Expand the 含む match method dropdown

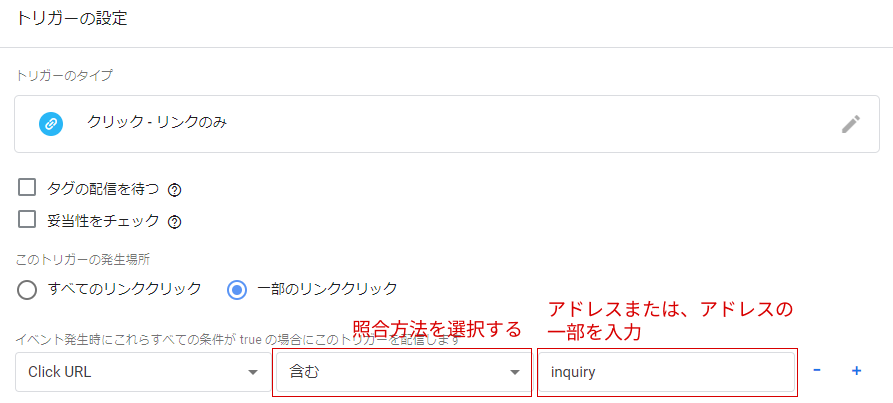pyautogui.click(x=402, y=372)
